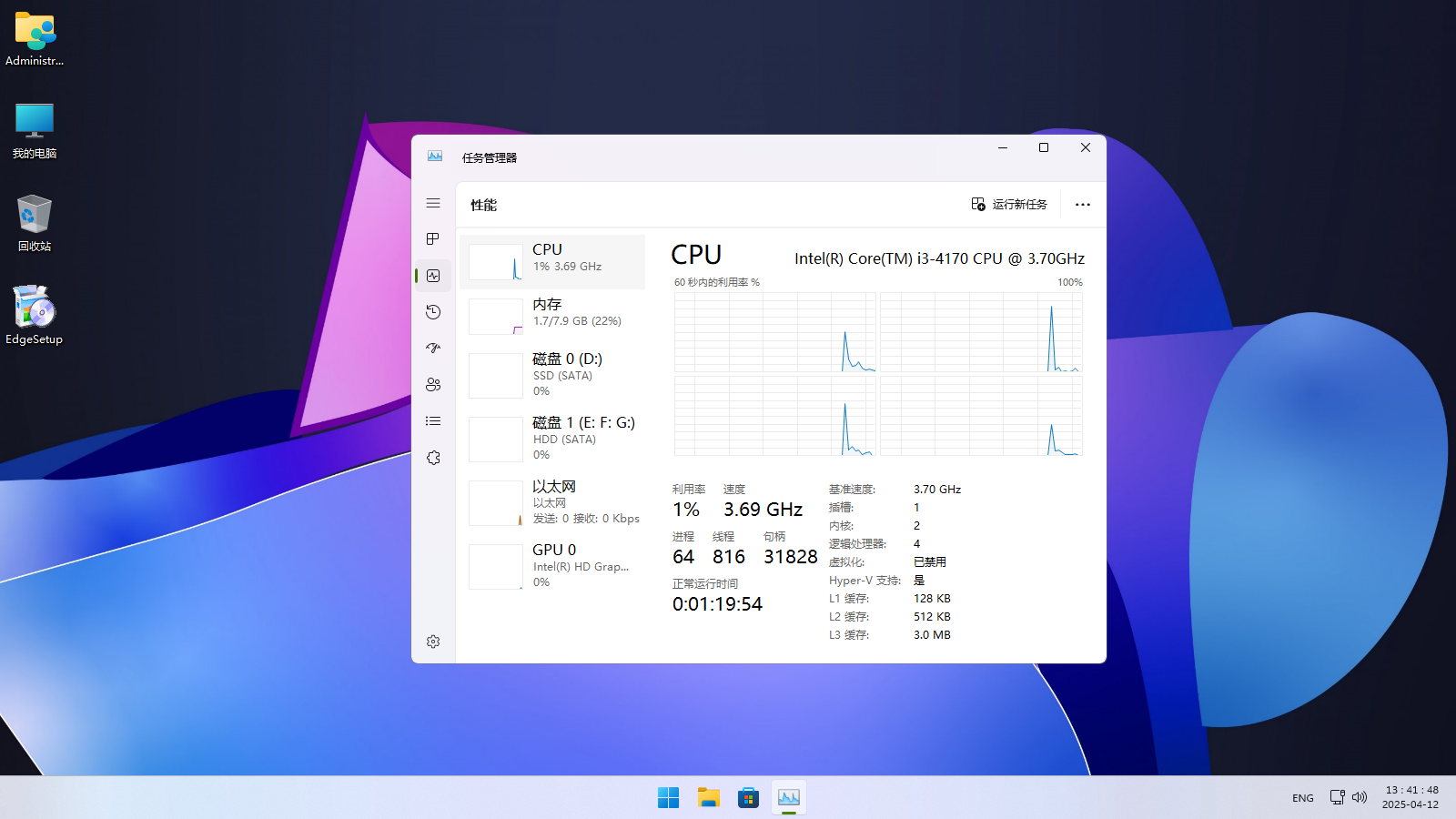Select the GPU 0 item
Image resolution: width=1456 pixels, height=819 pixels.
552,567
